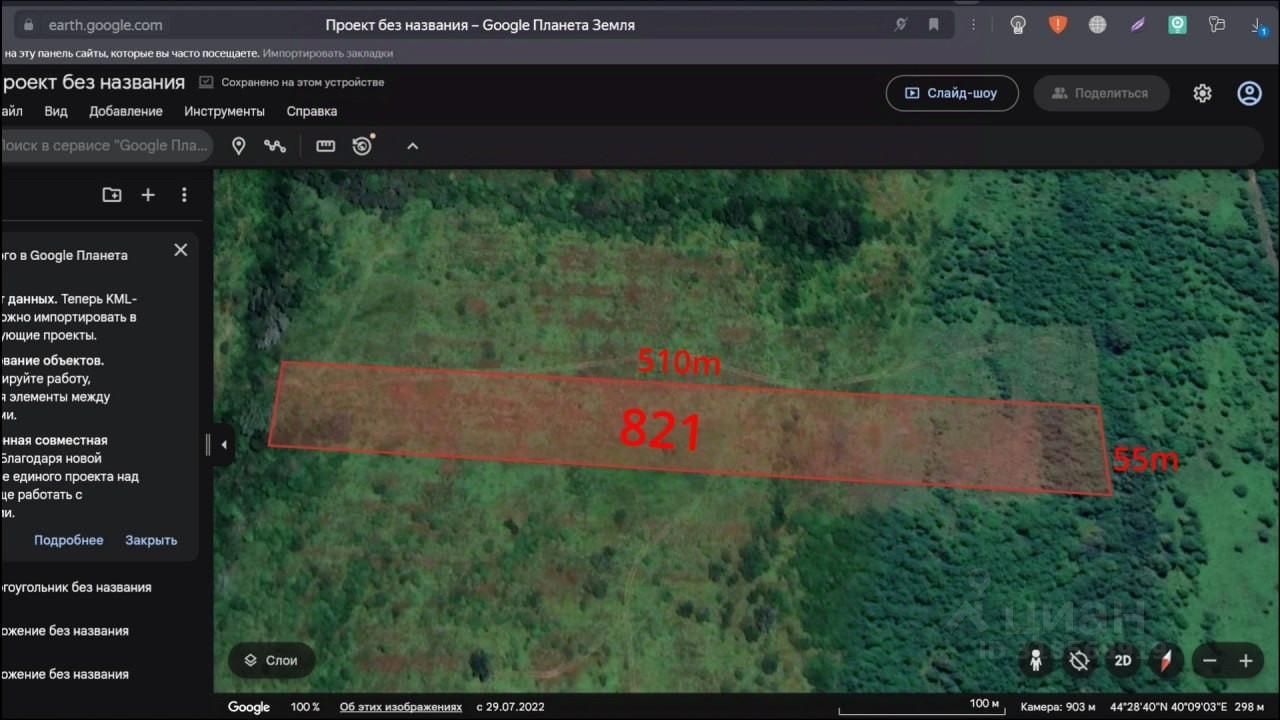1280x720 pixels.
Task: Select the draw path or polygon tool
Action: pos(275,146)
